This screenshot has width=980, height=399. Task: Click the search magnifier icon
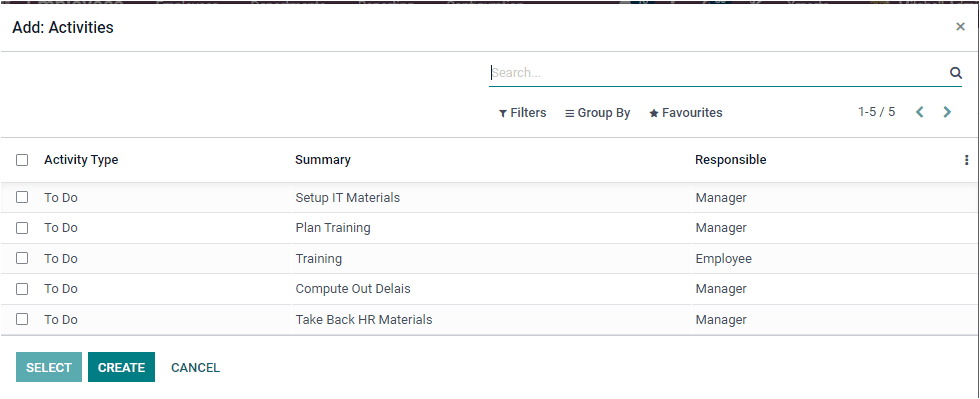[956, 73]
